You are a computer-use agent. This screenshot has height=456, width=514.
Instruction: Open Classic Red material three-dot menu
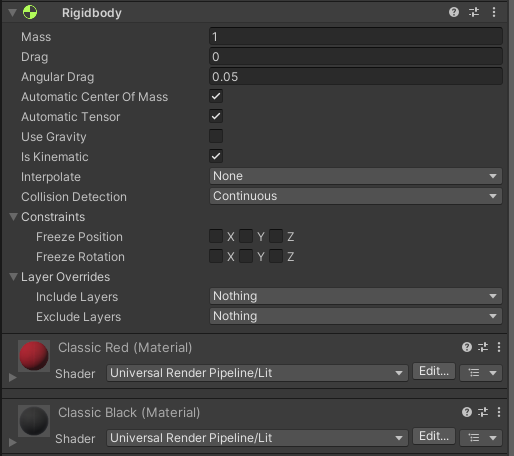pyautogui.click(x=499, y=347)
